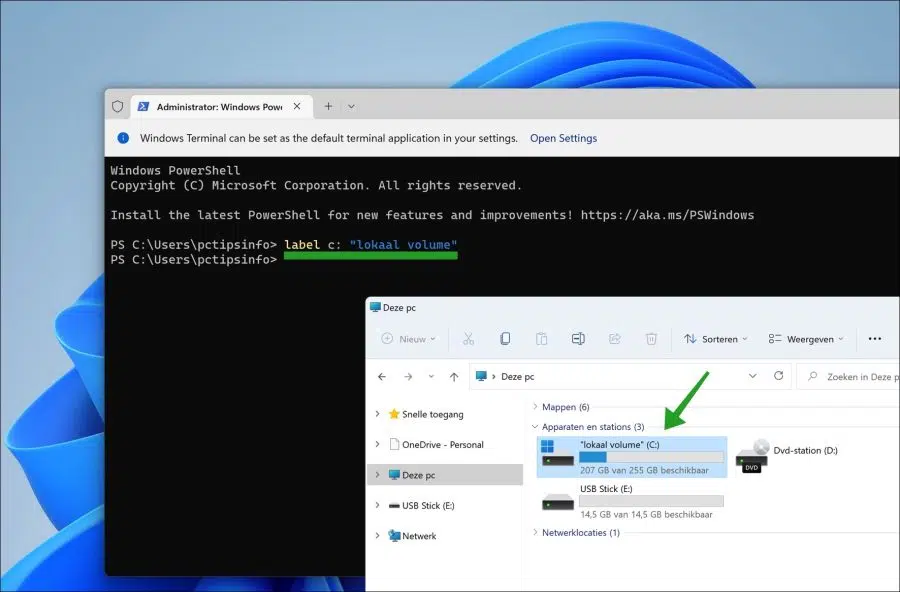This screenshot has width=900, height=592.
Task: Click the Deze pc window title icon
Action: (x=375, y=307)
